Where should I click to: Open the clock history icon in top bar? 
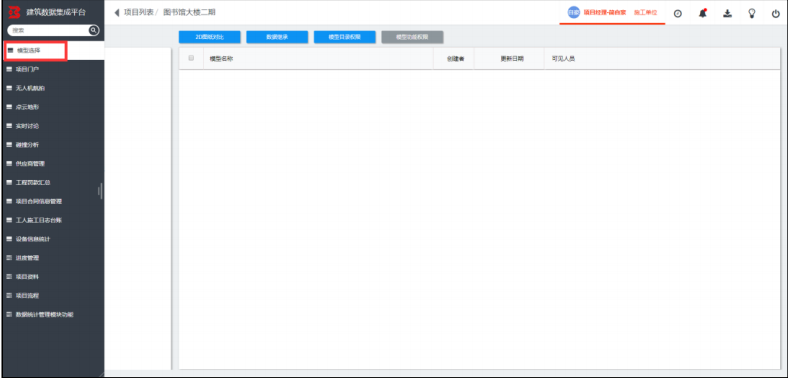677,14
